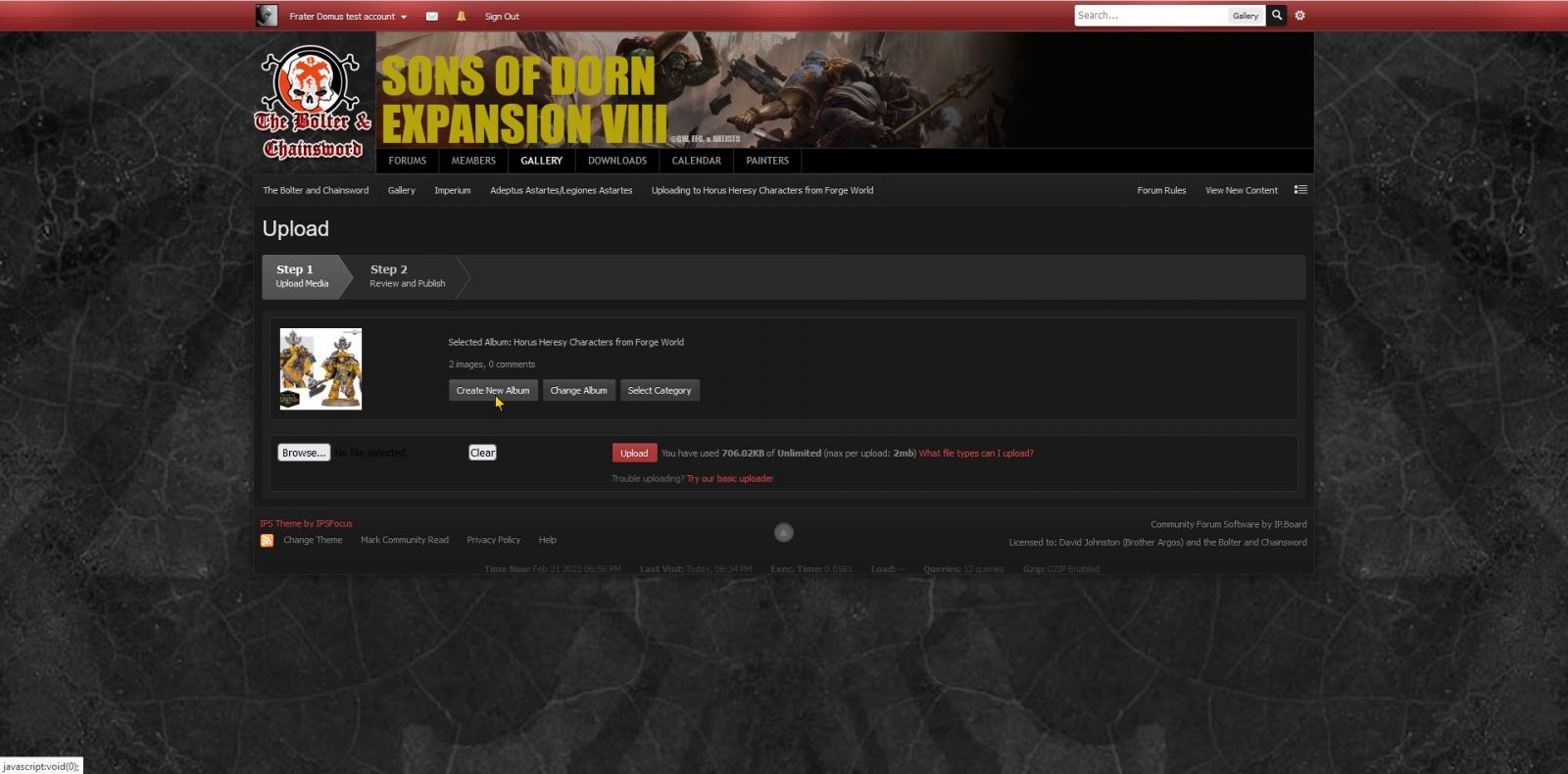Open the Change Theme menu

click(313, 540)
